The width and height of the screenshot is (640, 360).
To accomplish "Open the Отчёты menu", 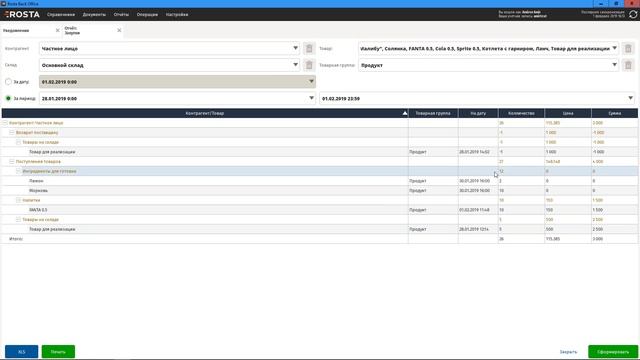I will 121,14.
